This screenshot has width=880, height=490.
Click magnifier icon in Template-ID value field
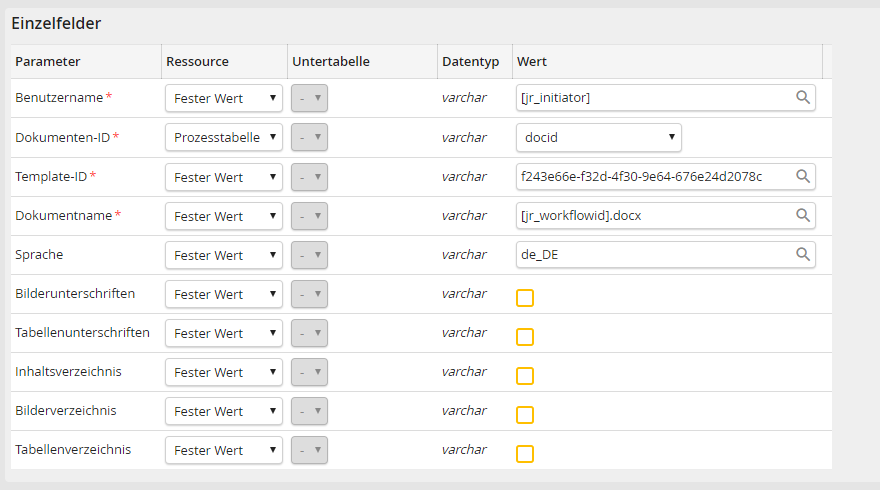[x=802, y=176]
